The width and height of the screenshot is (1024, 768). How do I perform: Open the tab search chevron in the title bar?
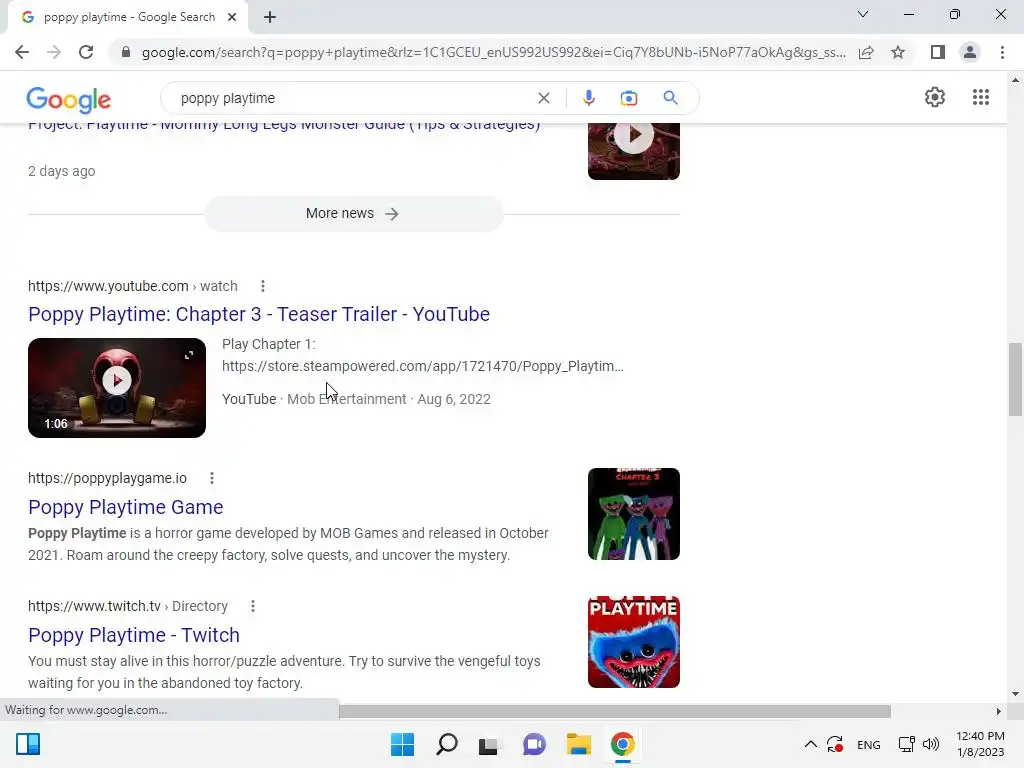pos(863,14)
